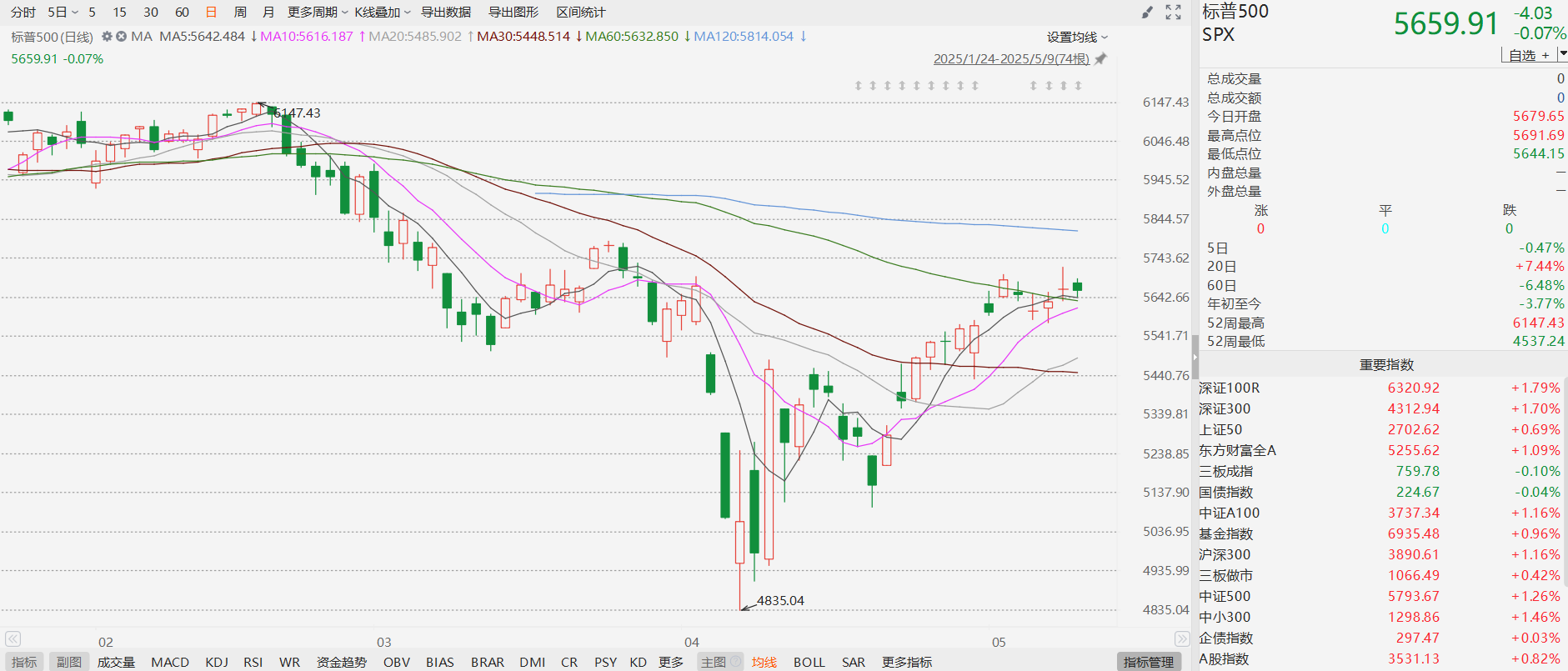Click the 4835.04 low price marker
1568x671 pixels.
tap(780, 600)
